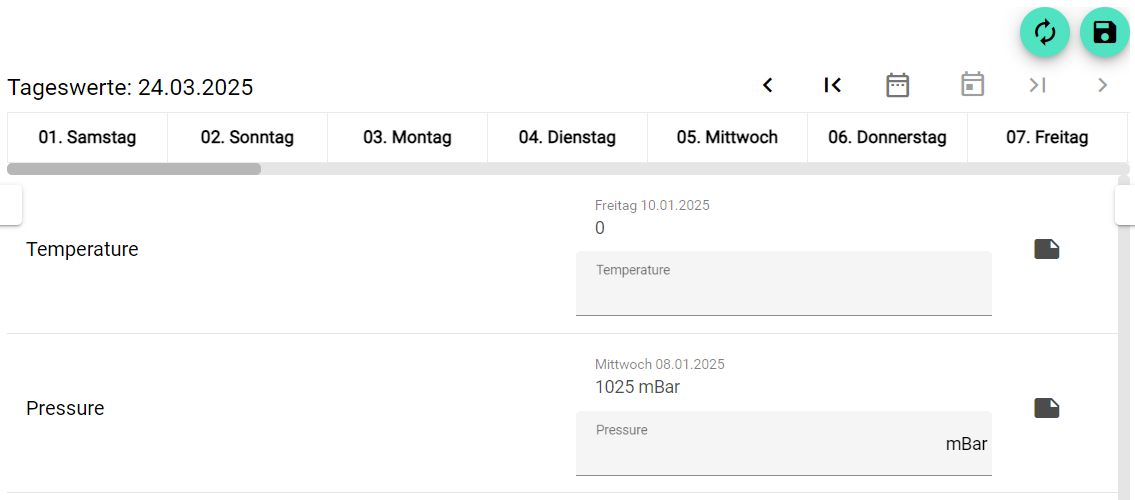Open the 06. Donnerstag tab

click(x=887, y=138)
